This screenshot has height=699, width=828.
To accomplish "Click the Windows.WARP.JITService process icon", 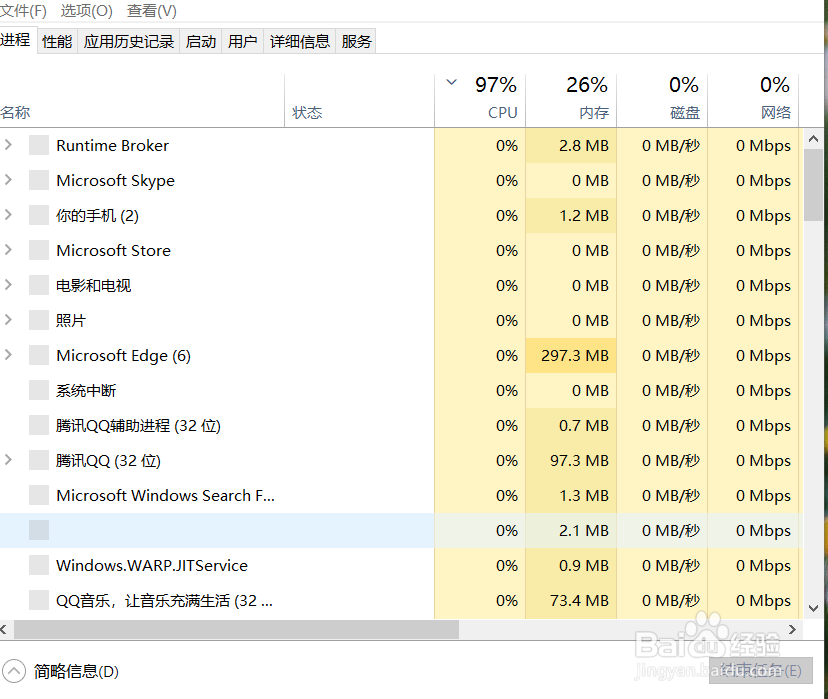I will click(x=39, y=565).
